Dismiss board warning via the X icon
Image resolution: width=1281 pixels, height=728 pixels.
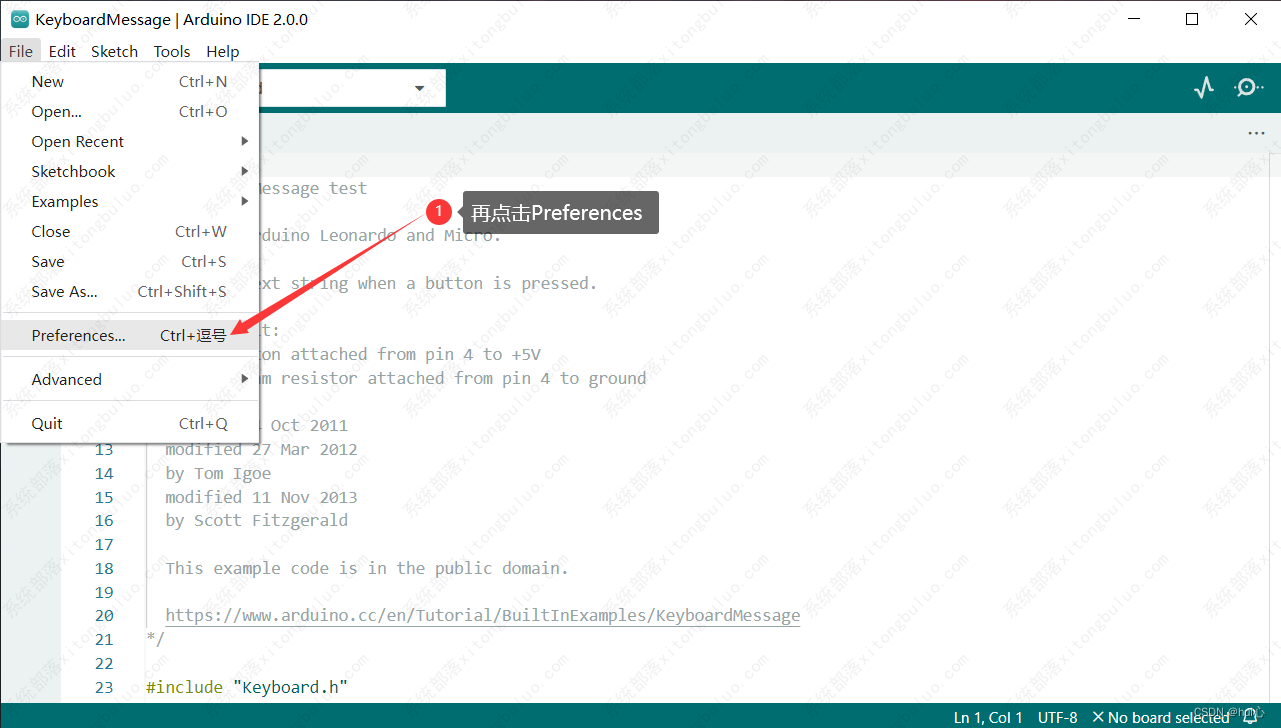(x=1097, y=717)
